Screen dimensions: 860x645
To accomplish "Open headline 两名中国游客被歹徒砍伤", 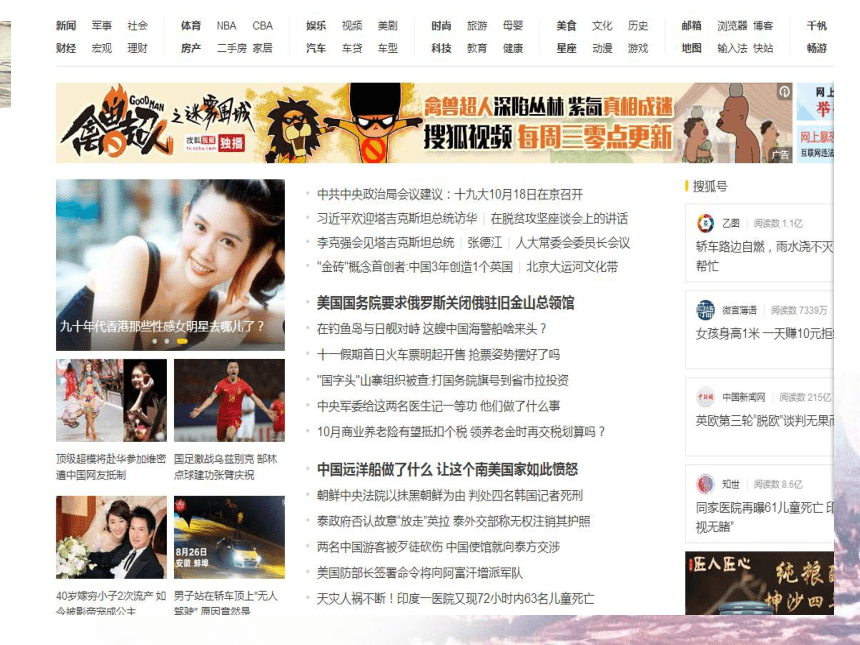I will tap(438, 547).
